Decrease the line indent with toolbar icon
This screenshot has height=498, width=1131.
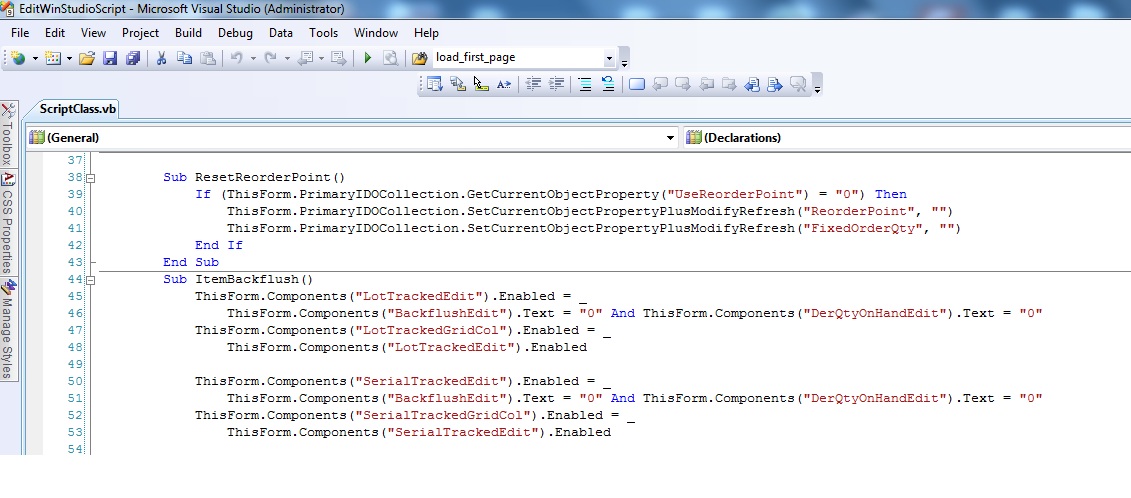pos(533,84)
